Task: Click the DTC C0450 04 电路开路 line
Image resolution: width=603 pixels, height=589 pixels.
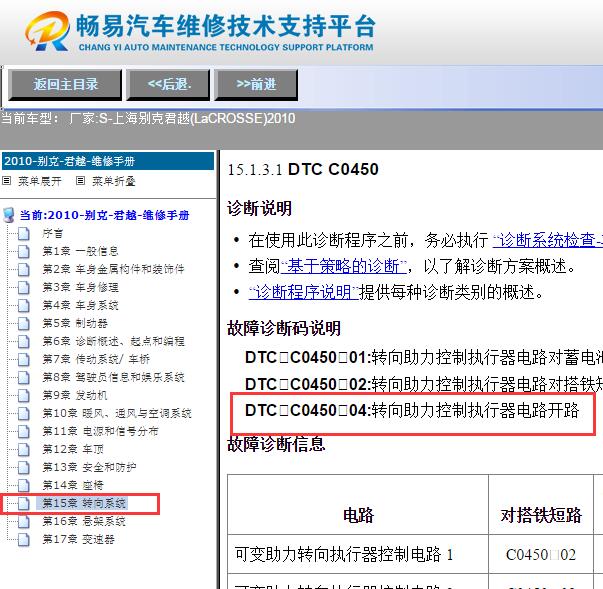Action: pos(412,410)
